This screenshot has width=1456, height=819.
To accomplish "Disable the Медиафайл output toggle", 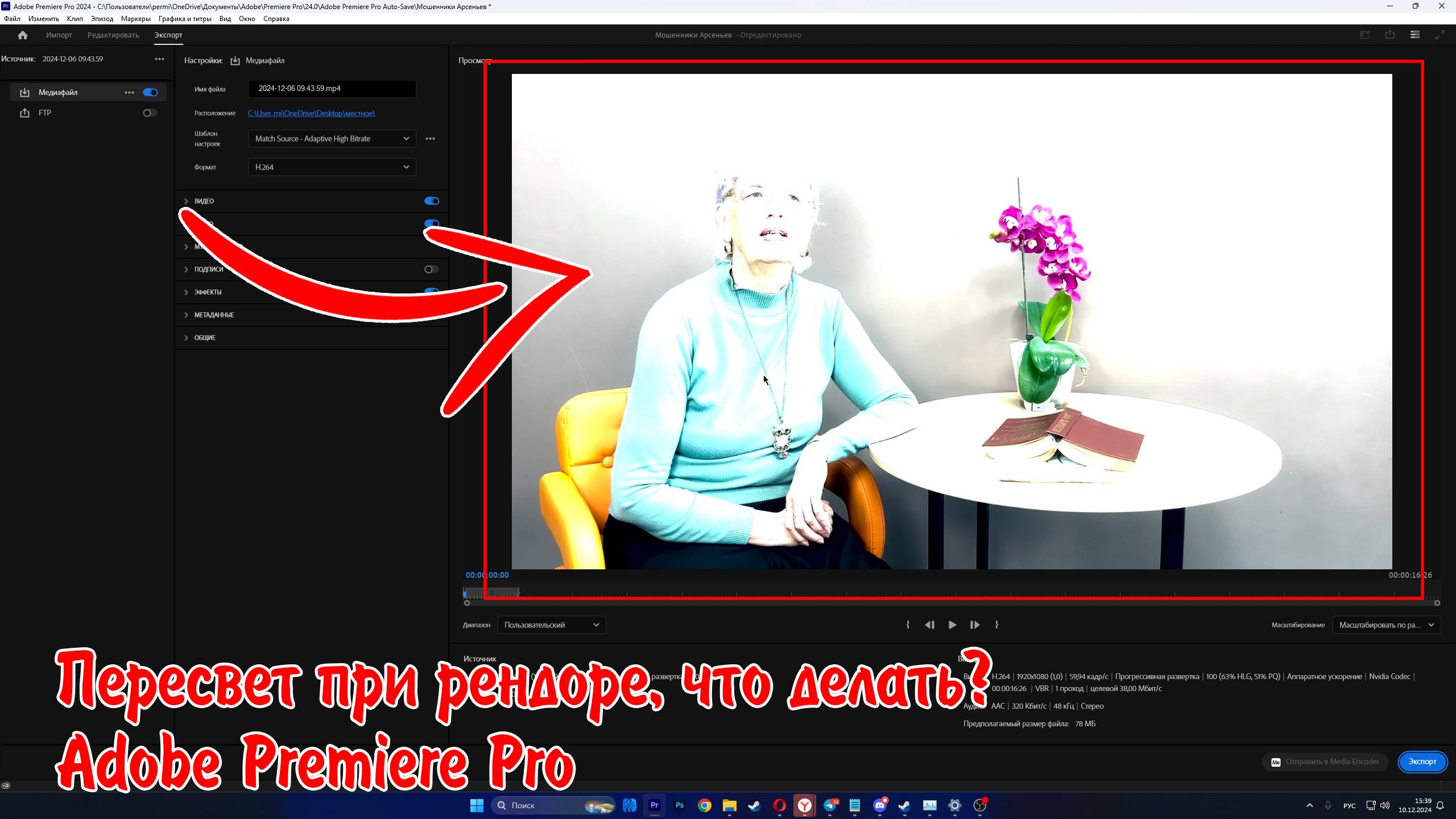I will (150, 92).
